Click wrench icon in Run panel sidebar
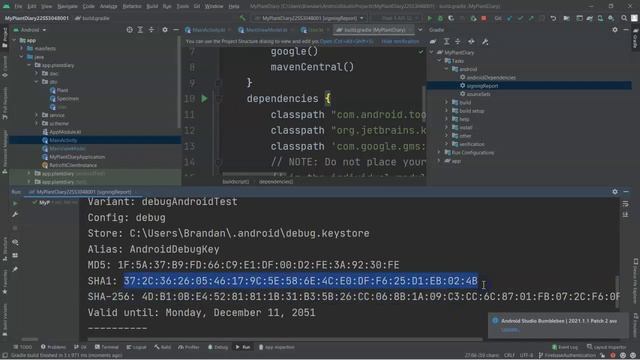 point(15,215)
